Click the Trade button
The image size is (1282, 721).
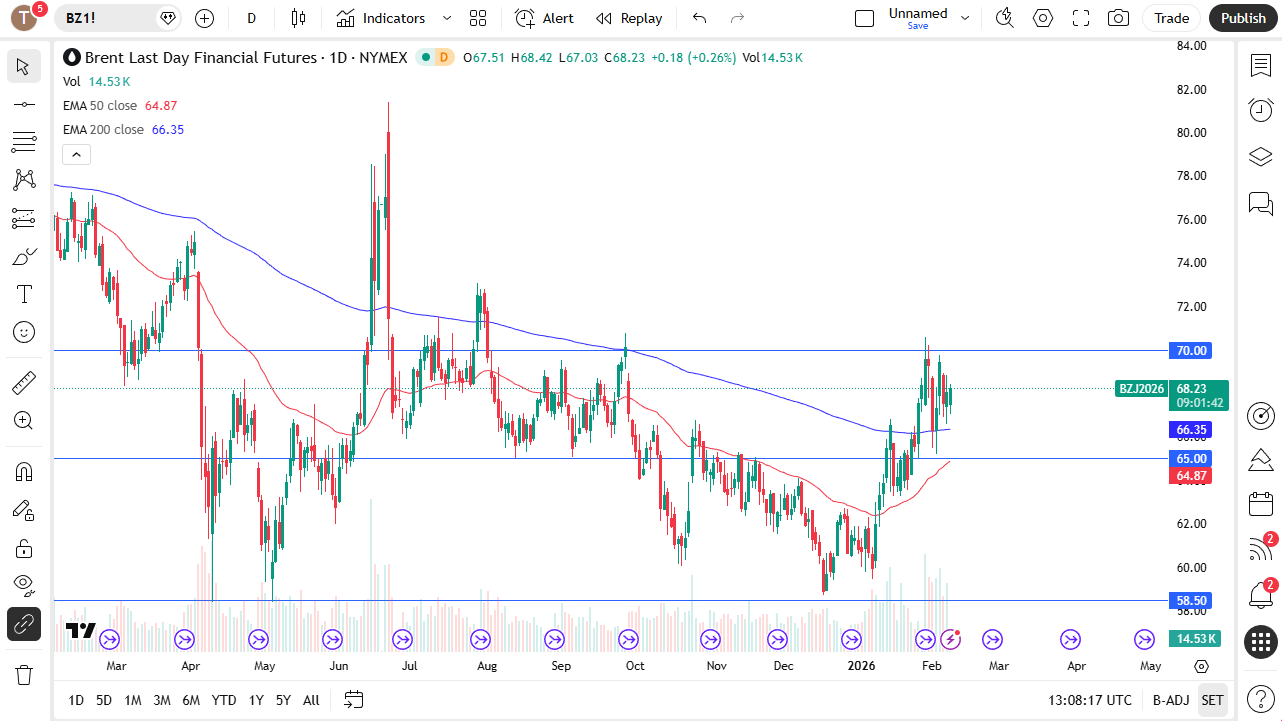pyautogui.click(x=1172, y=18)
